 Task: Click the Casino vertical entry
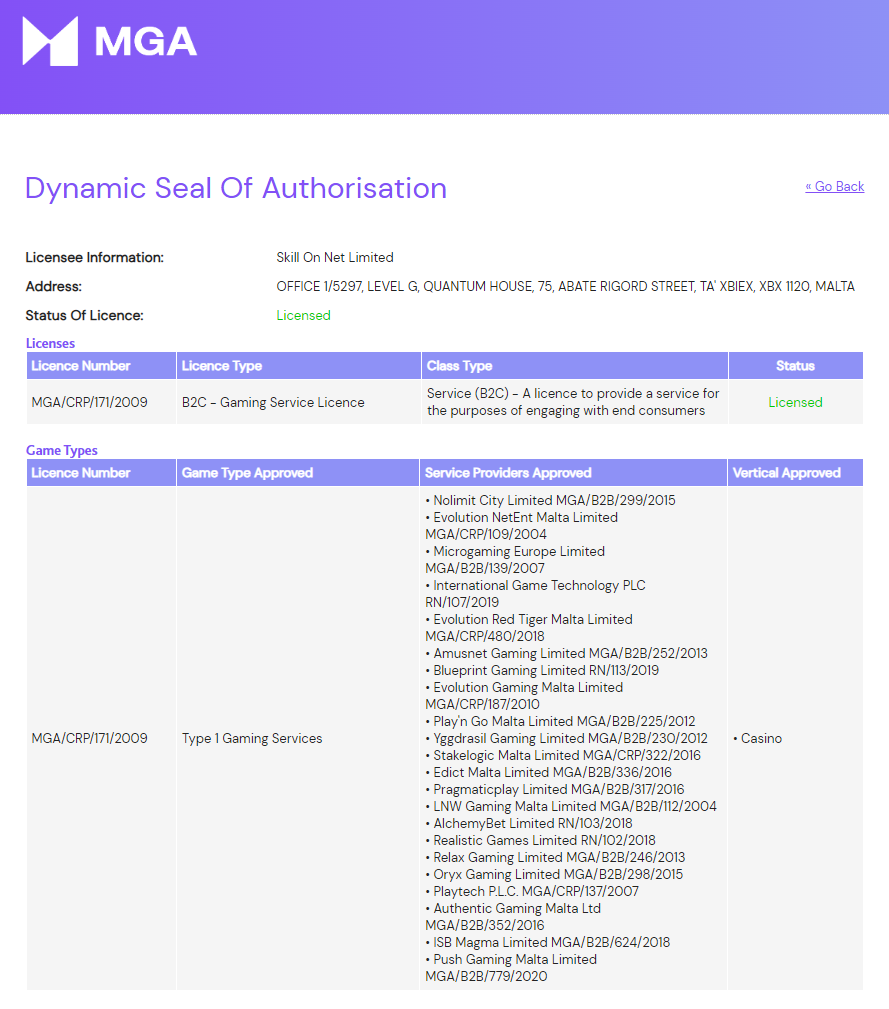[758, 738]
